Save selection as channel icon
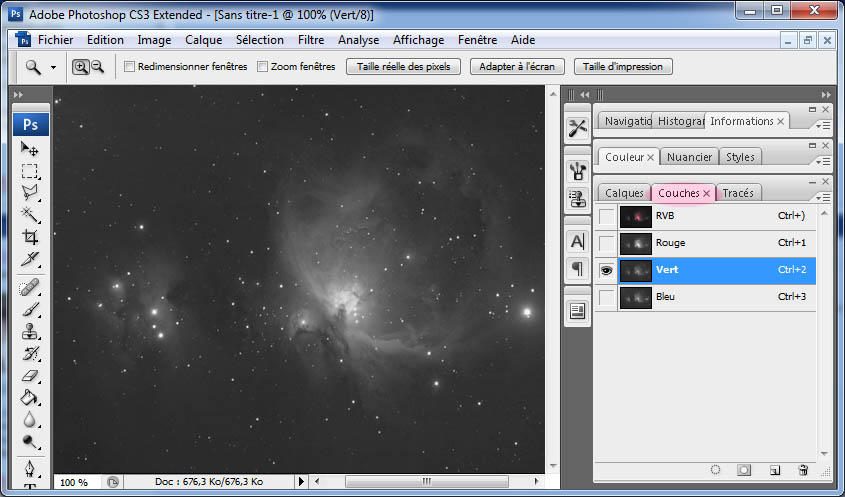This screenshot has height=497, width=845. pos(744,470)
